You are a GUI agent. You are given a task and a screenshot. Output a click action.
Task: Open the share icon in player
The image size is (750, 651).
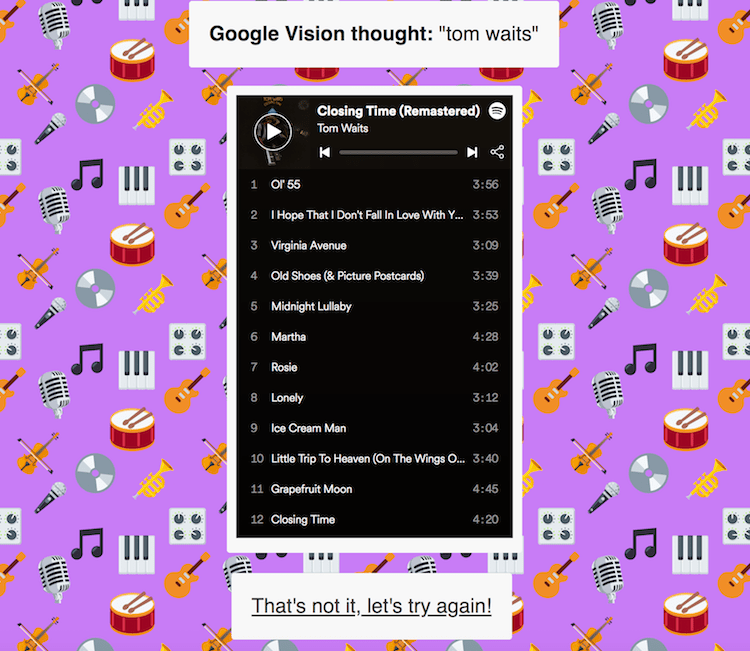point(497,152)
